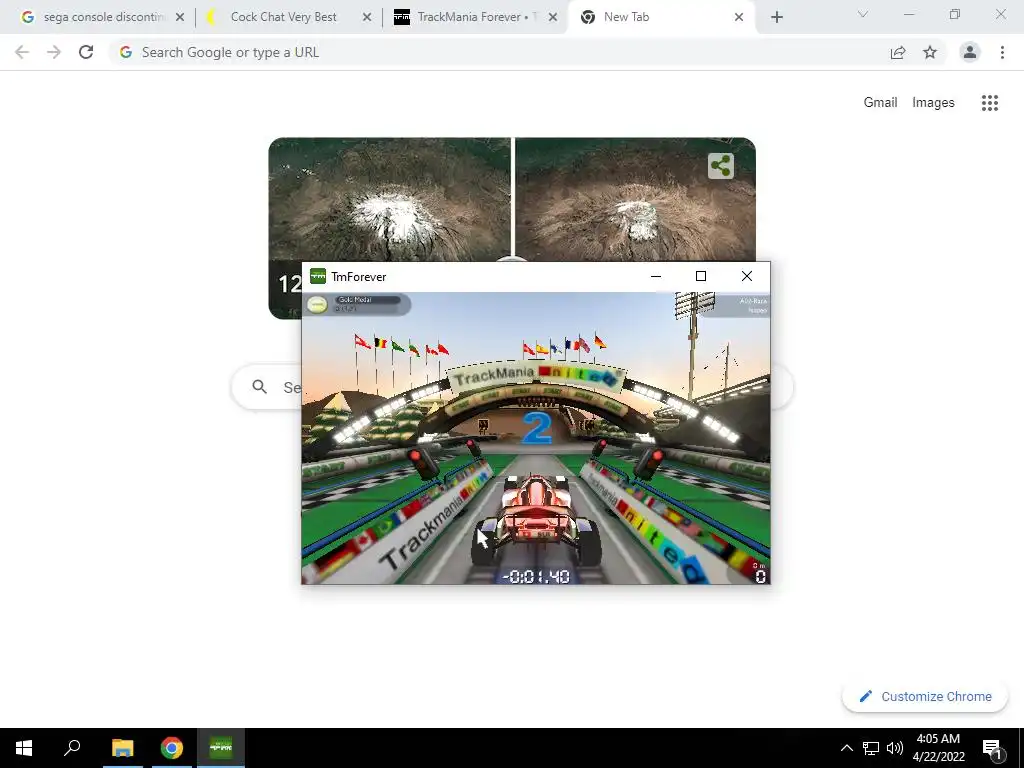The width and height of the screenshot is (1024, 768).
Task: Open network status tray icon
Action: point(871,748)
